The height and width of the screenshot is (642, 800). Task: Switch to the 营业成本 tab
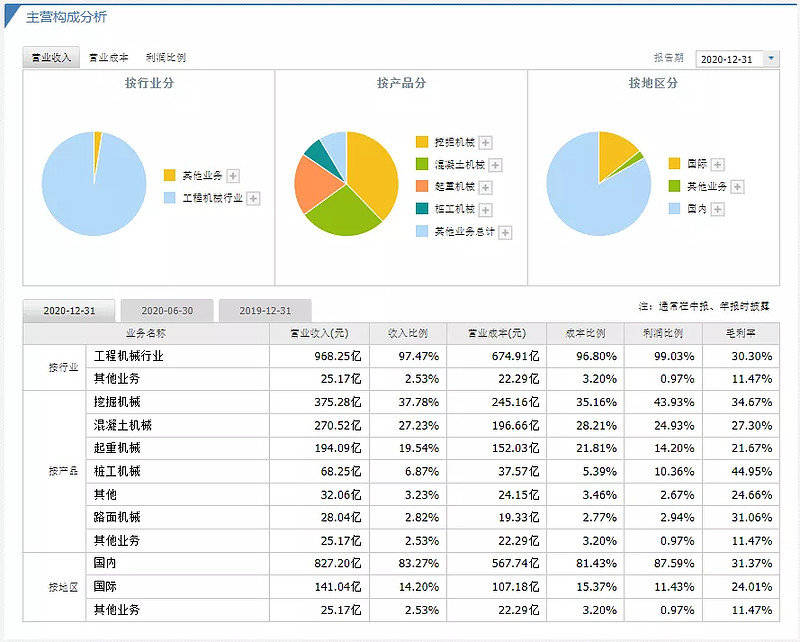pos(108,58)
